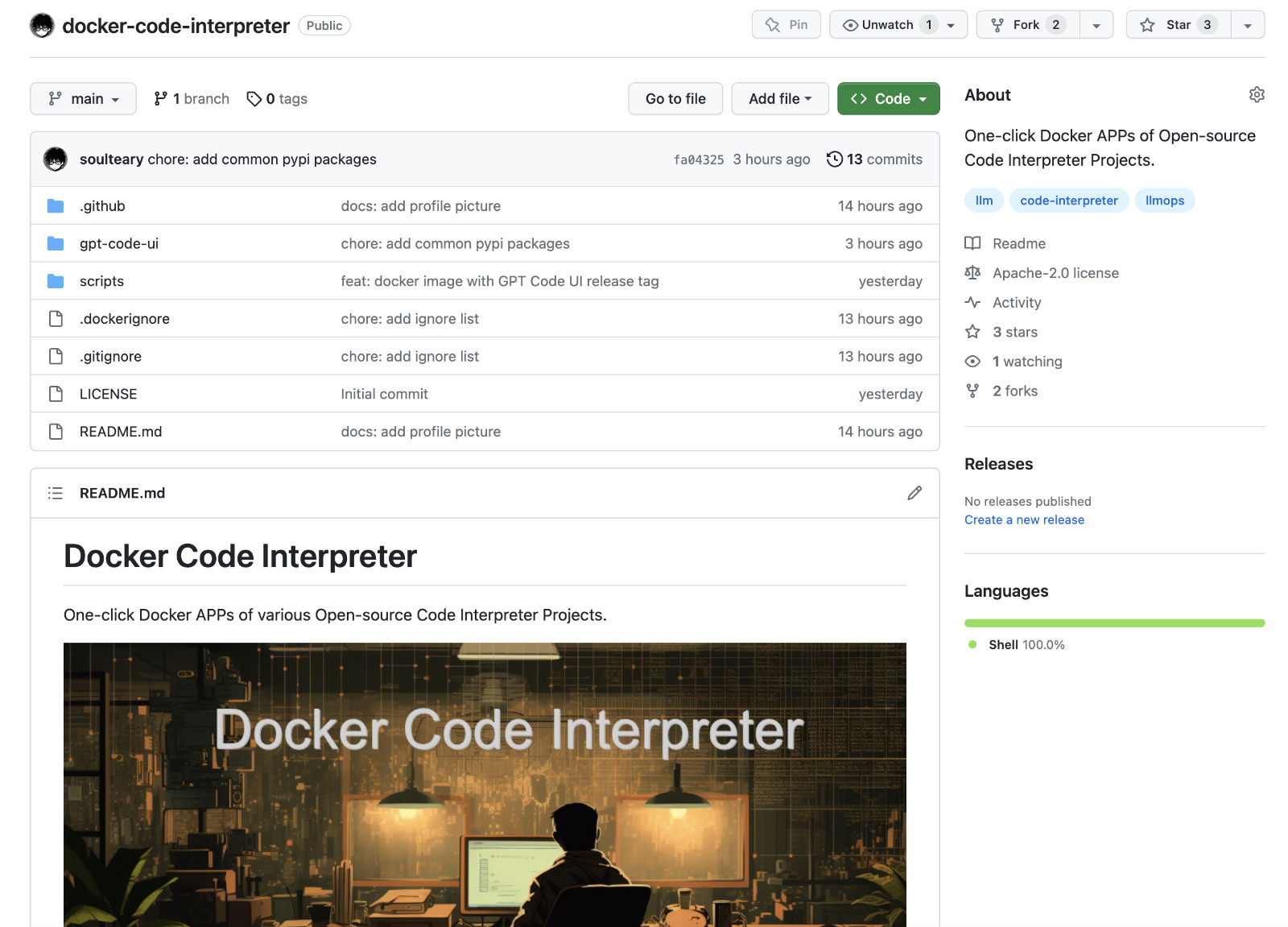This screenshot has width=1288, height=927.
Task: Open the Activity sidebar item
Action: 1003,303
